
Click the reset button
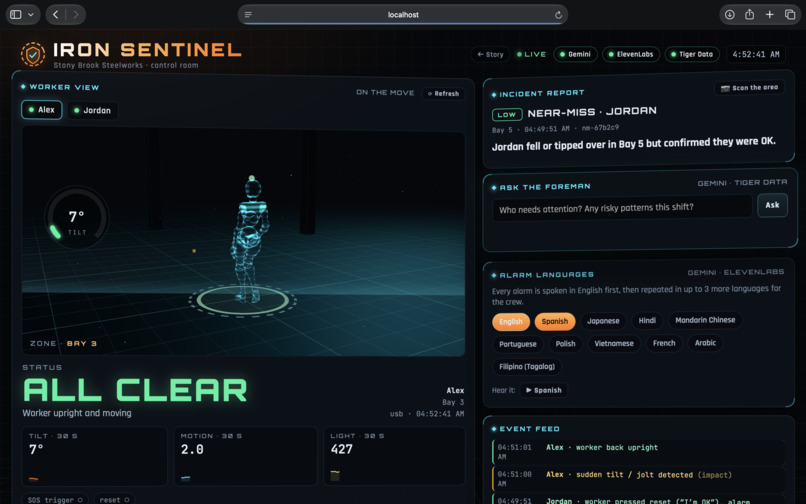115,499
